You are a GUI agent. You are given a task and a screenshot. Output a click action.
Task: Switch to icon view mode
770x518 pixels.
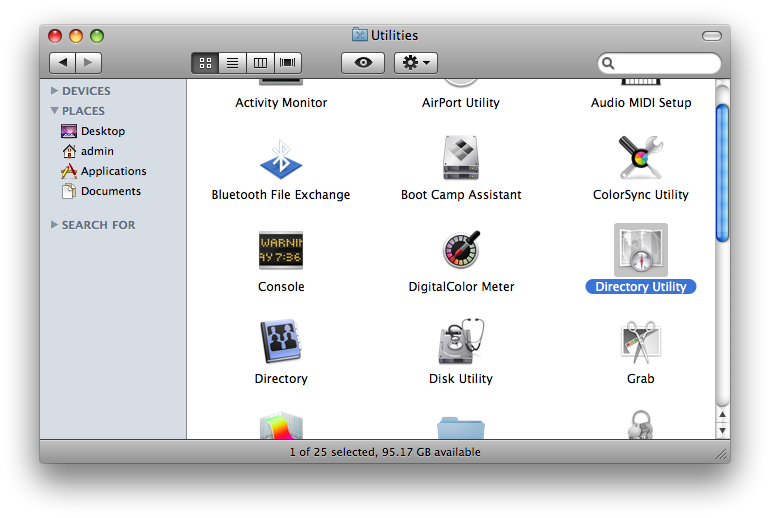(x=205, y=63)
